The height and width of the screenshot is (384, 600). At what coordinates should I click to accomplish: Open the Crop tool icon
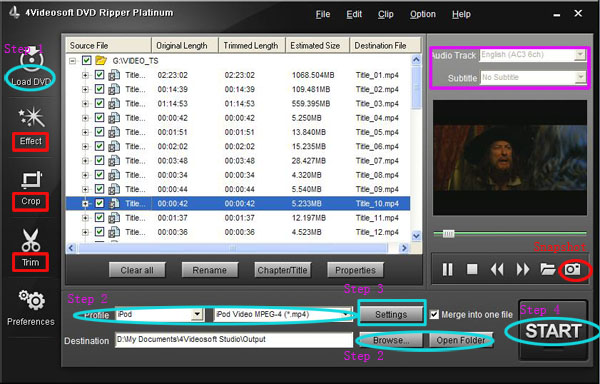point(31,181)
